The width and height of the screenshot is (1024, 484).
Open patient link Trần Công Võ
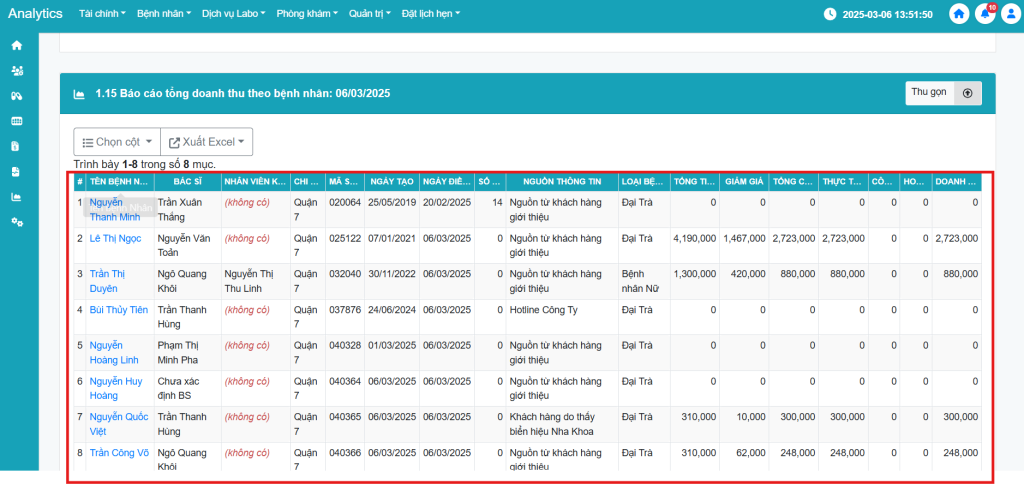[x=118, y=453]
